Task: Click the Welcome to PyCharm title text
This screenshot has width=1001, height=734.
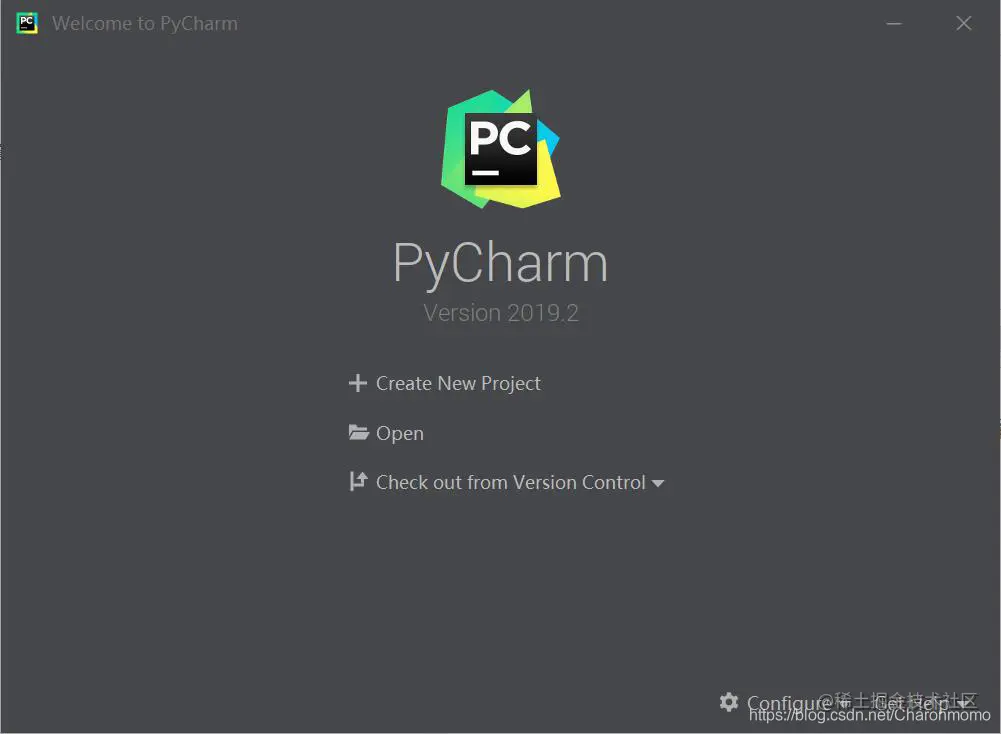Action: tap(145, 24)
